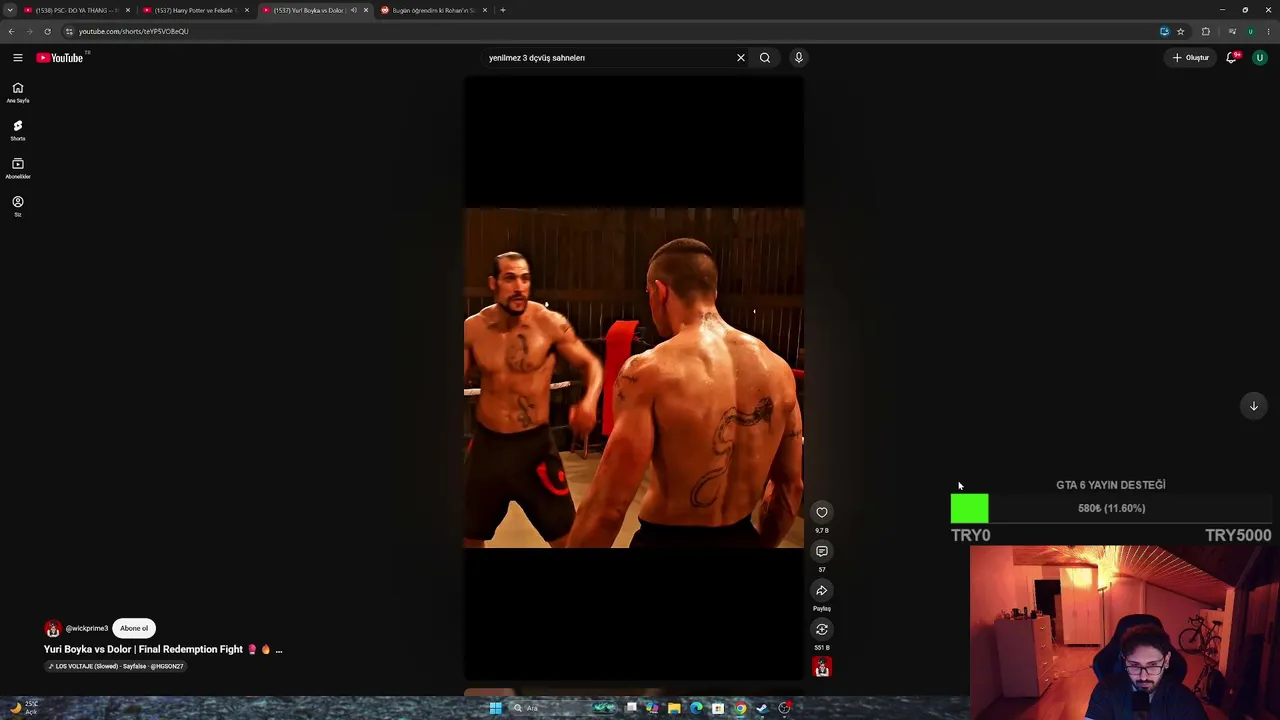Start voice search with the microphone
The width and height of the screenshot is (1280, 720).
point(798,58)
